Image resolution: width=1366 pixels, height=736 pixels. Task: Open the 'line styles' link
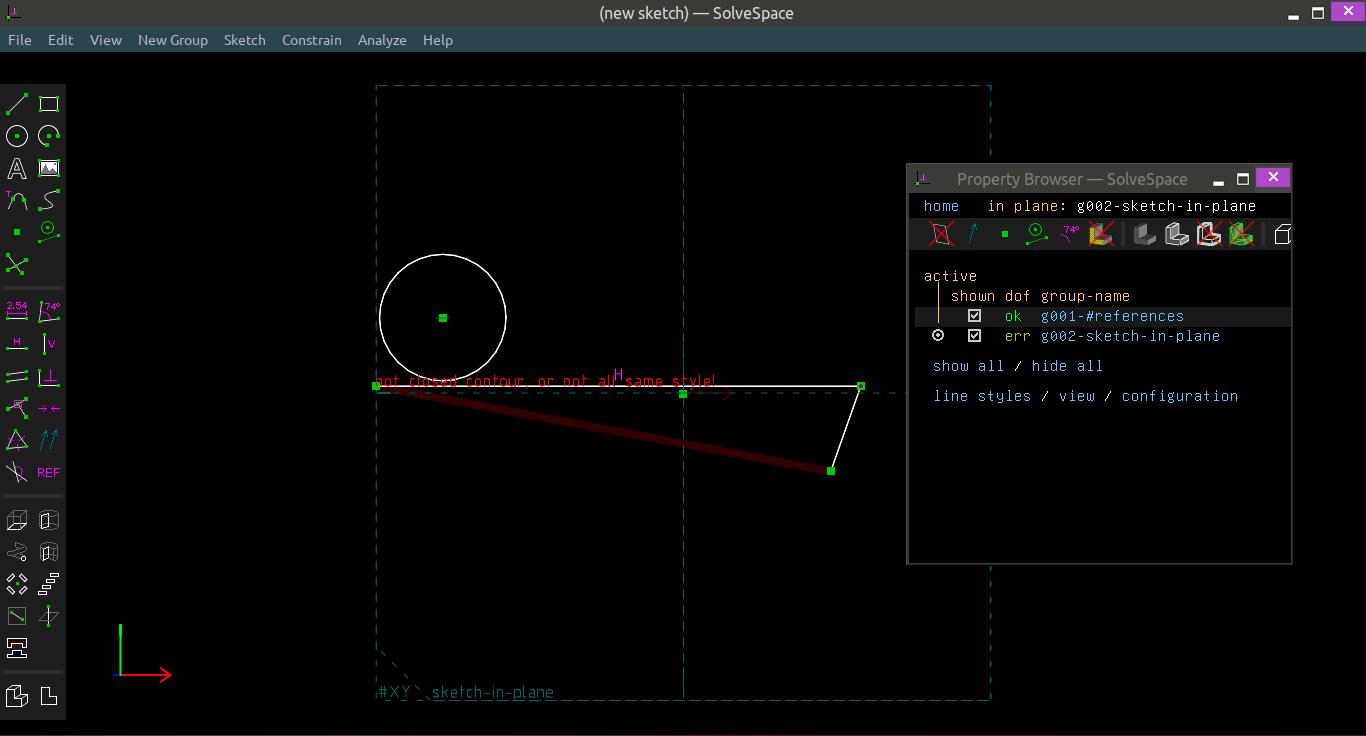point(981,396)
